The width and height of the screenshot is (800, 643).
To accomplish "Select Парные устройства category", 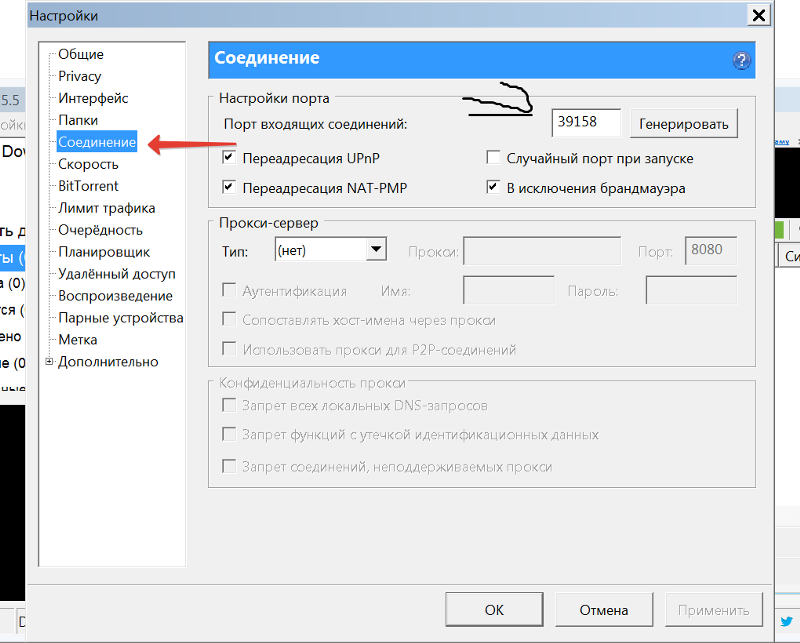I will [120, 318].
